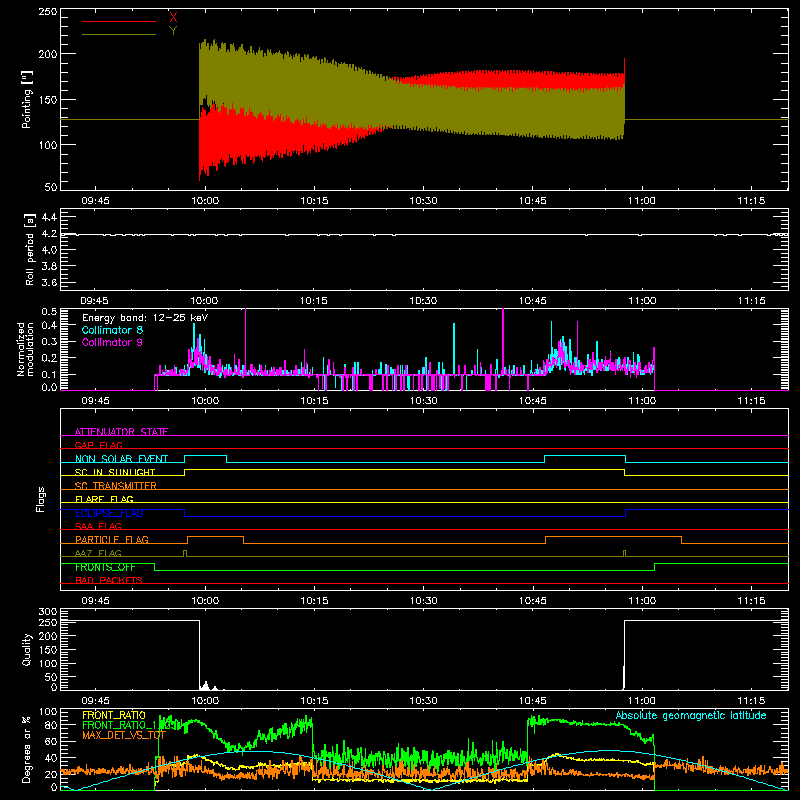Click the red X legend line
This screenshot has width=800, height=800.
pos(118,21)
